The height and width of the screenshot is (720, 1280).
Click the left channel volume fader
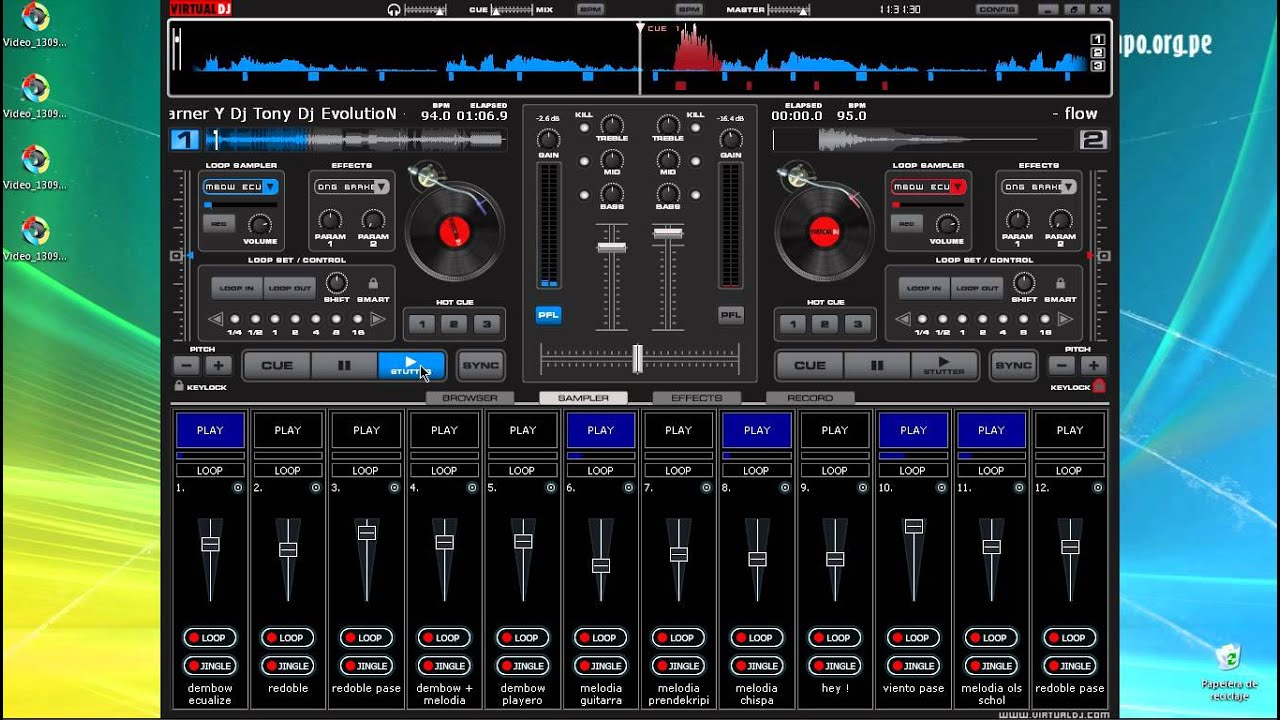coord(611,246)
